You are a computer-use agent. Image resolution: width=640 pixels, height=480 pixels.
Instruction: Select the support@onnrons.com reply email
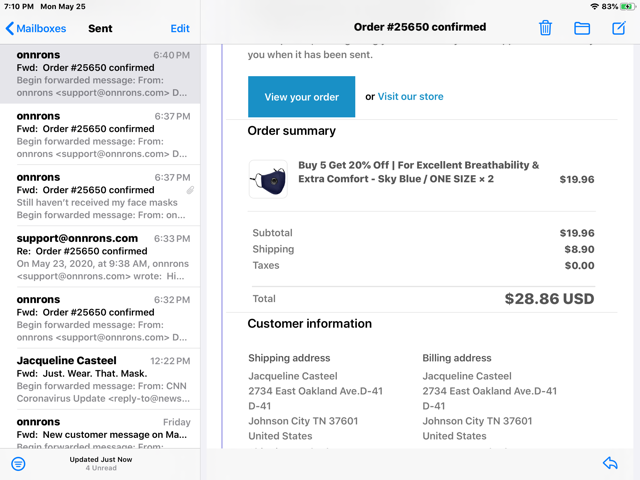coord(100,257)
